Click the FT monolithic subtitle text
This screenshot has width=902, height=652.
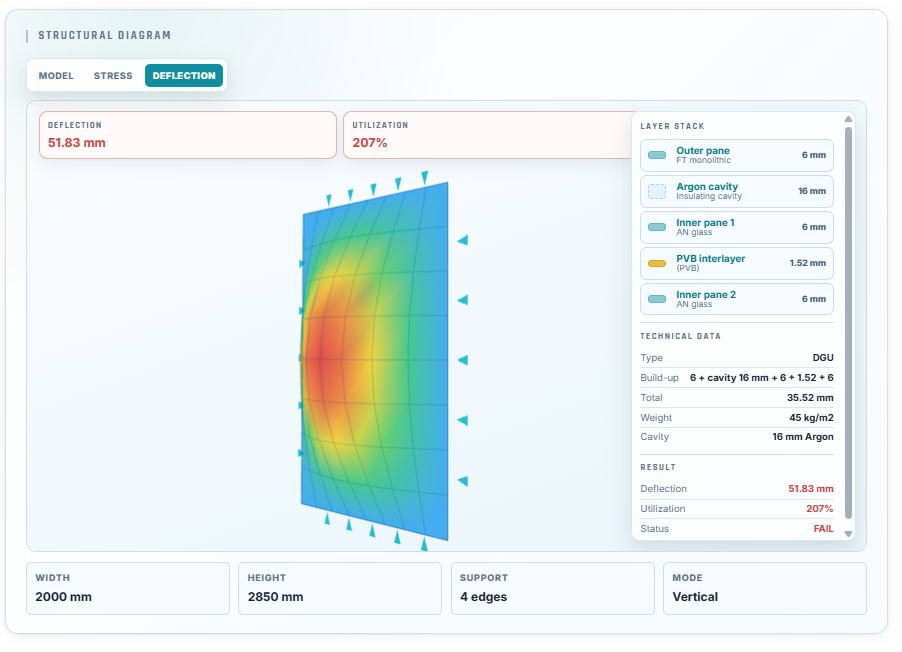tap(703, 161)
